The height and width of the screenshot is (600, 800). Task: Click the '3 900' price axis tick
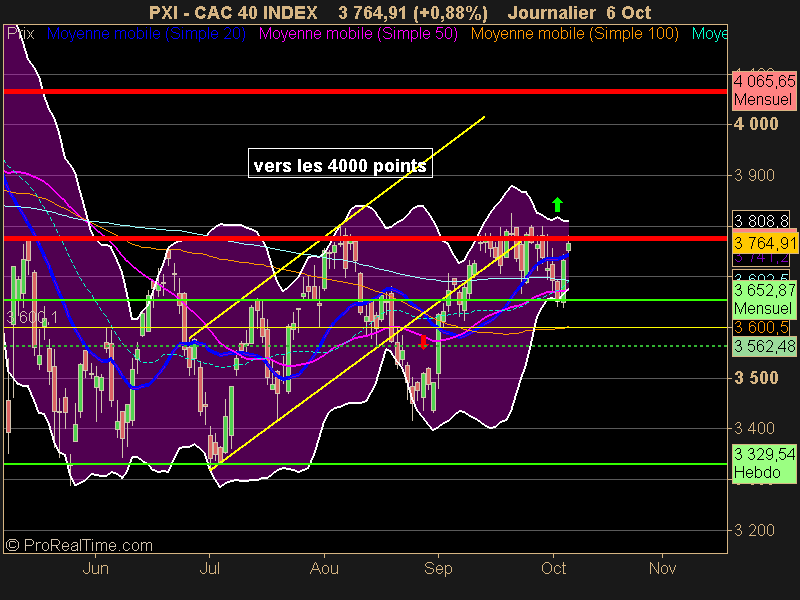coord(754,176)
